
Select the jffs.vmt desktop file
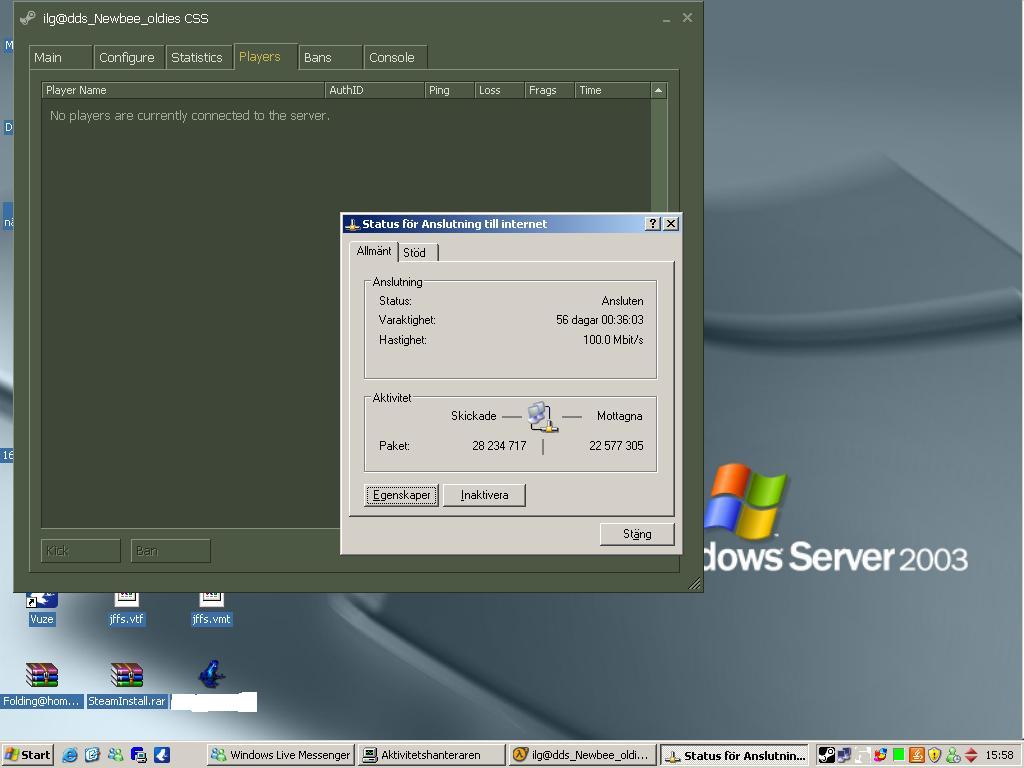click(x=211, y=609)
